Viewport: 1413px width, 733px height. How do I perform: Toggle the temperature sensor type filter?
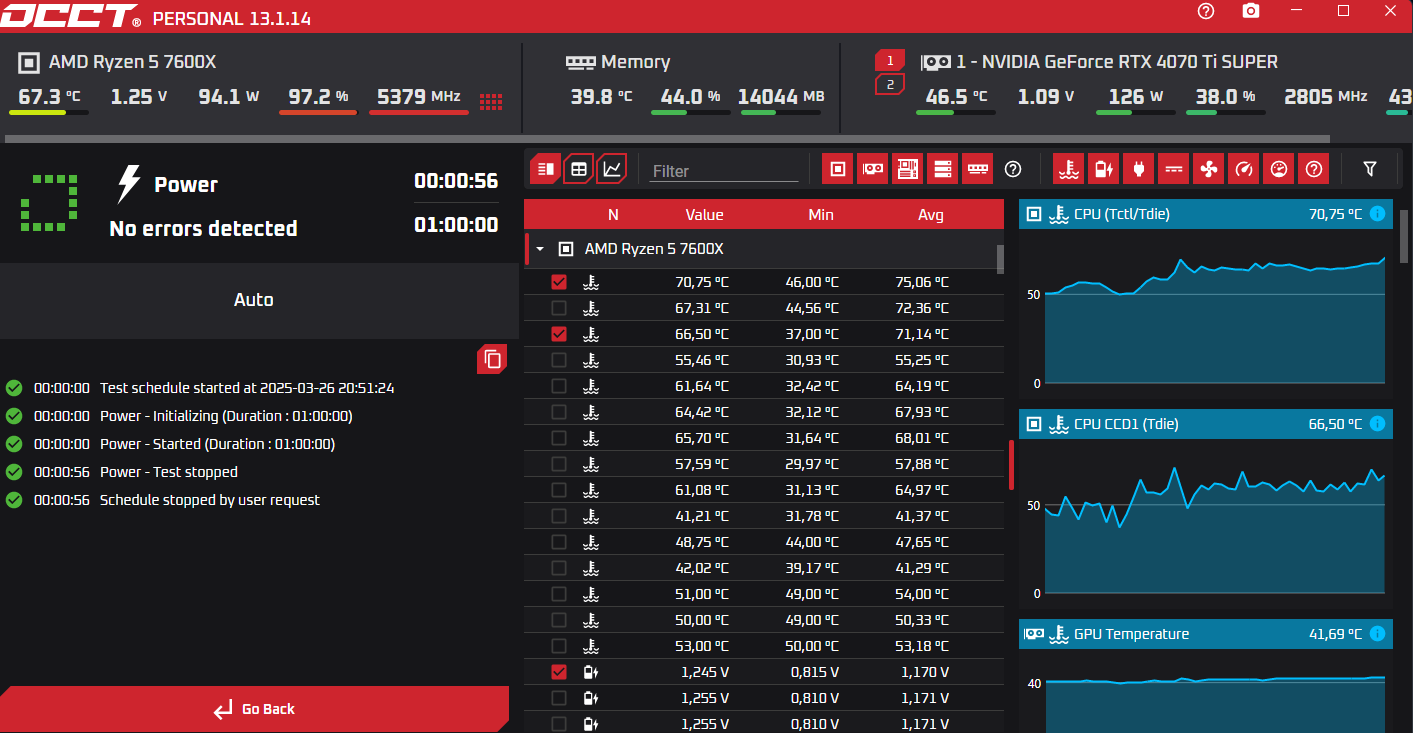click(x=1069, y=169)
